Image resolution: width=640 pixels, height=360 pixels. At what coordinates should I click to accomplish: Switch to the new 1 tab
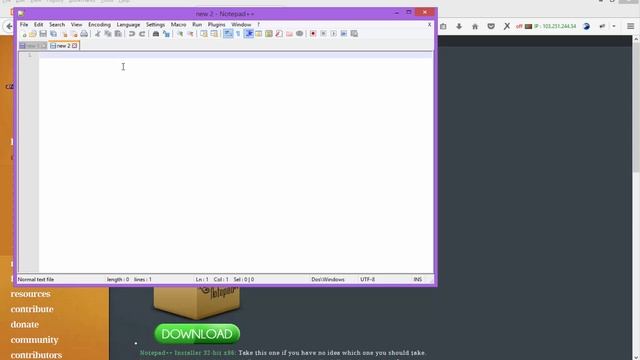coord(33,46)
